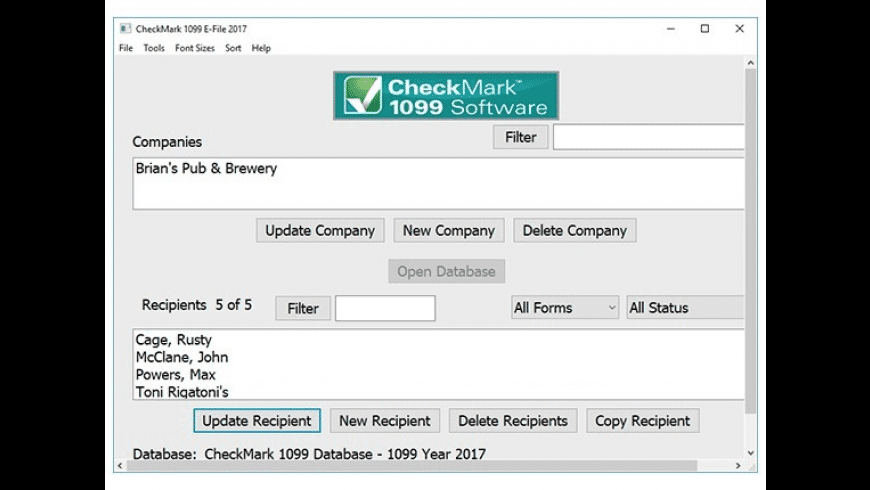
Task: Select Brian's Pub & Brewery company
Action: coord(438,168)
